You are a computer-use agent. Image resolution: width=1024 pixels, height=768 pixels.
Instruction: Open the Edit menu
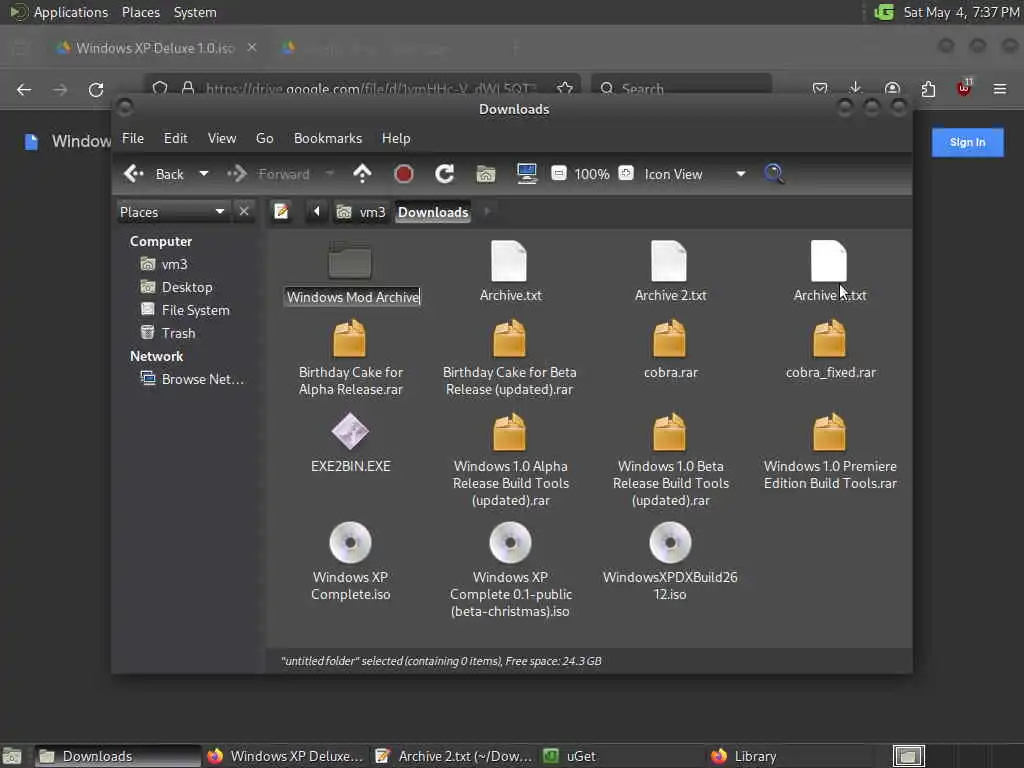175,138
